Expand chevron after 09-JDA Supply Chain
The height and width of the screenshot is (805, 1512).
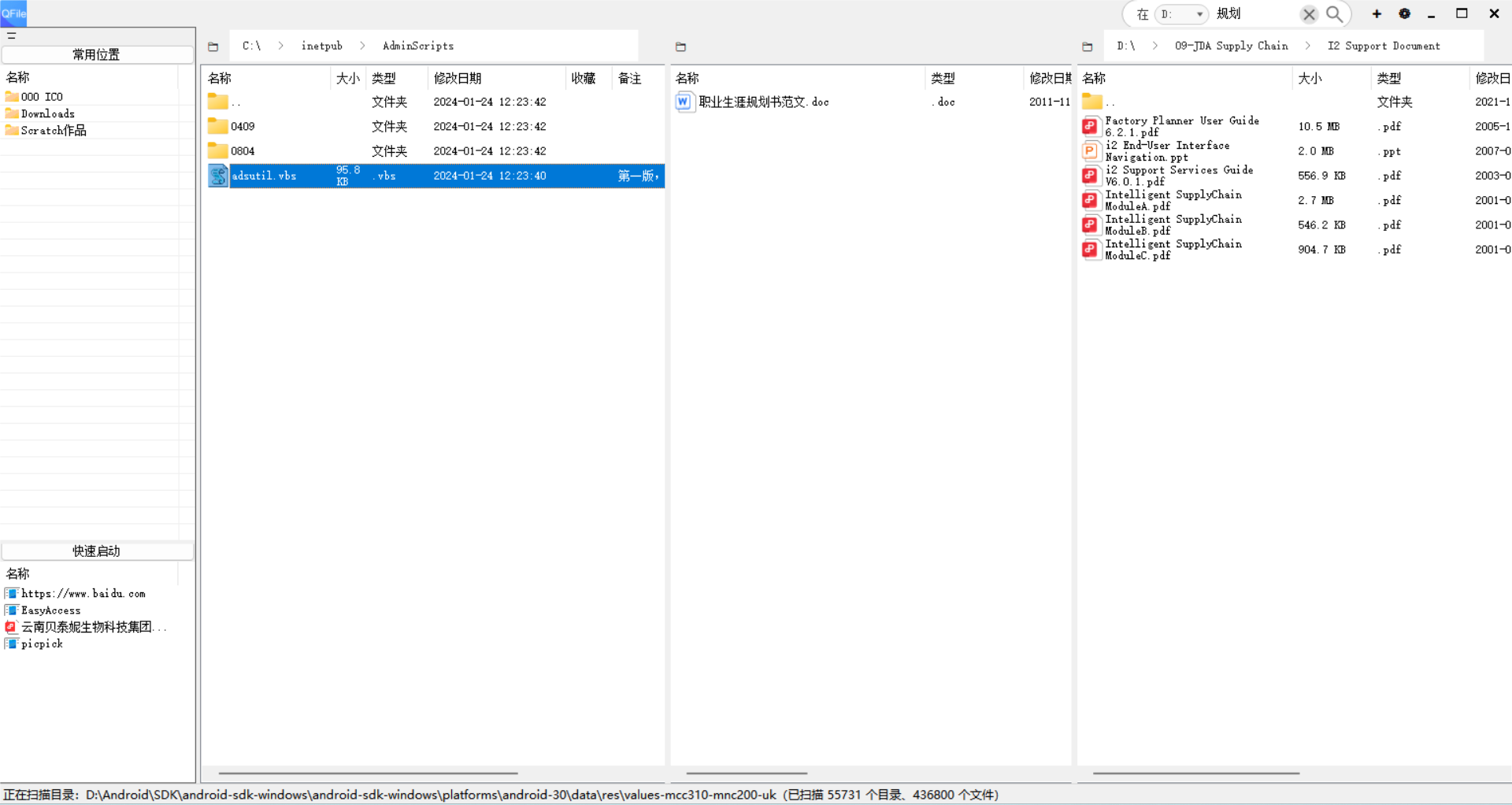click(x=1307, y=46)
